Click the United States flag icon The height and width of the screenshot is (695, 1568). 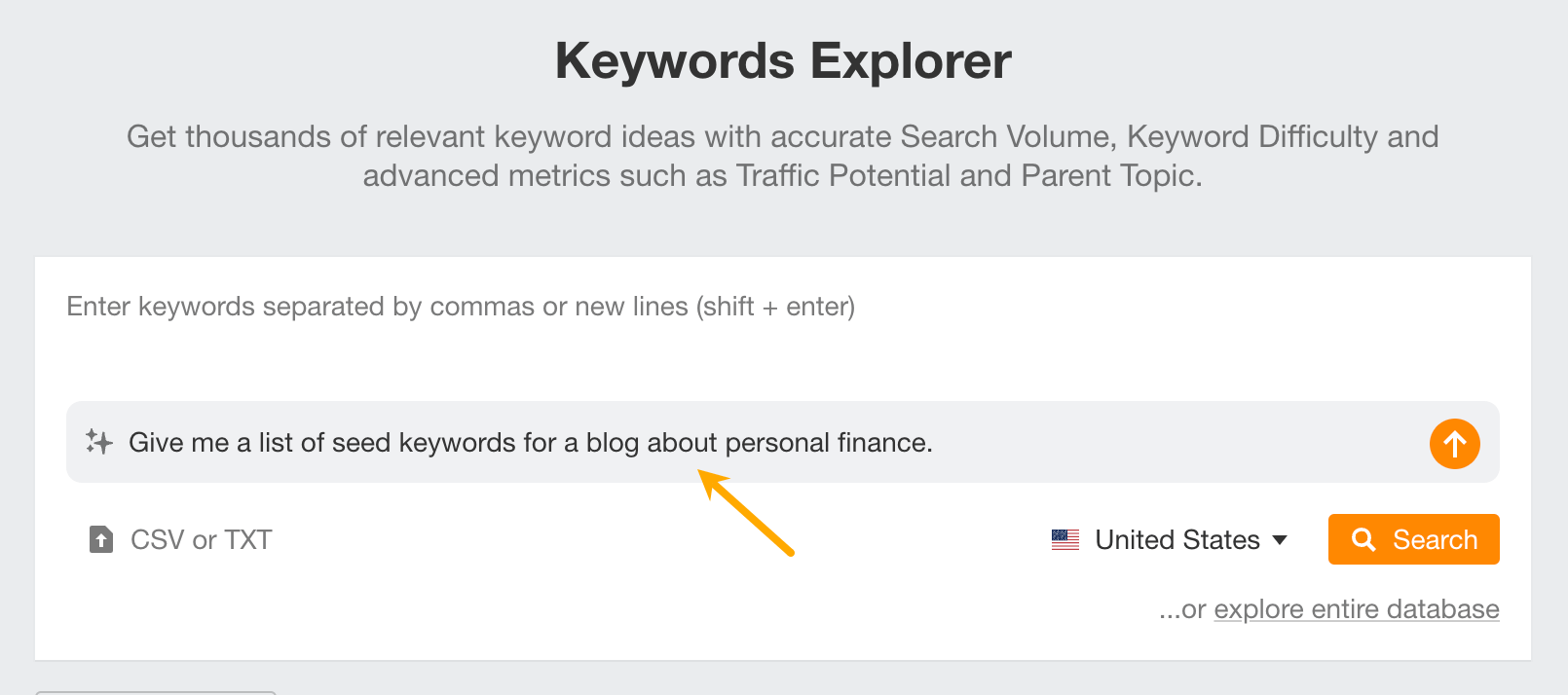click(x=1066, y=539)
